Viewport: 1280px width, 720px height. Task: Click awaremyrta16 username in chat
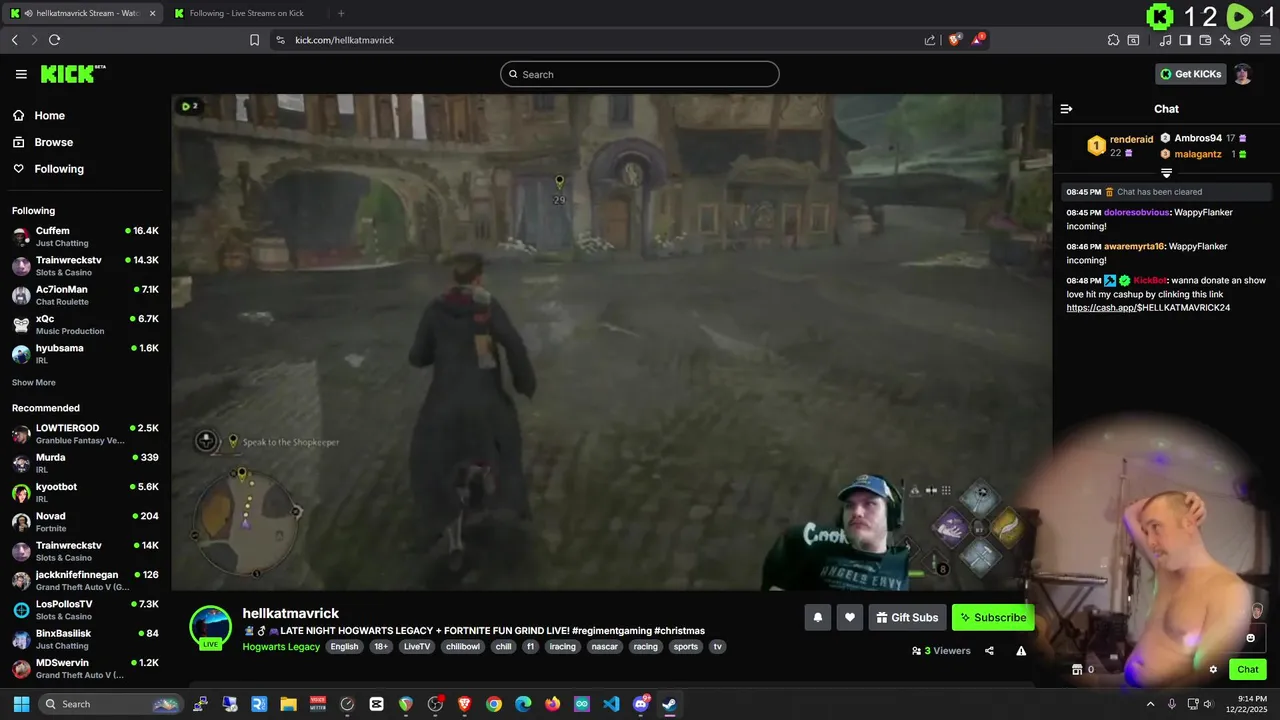click(1134, 246)
